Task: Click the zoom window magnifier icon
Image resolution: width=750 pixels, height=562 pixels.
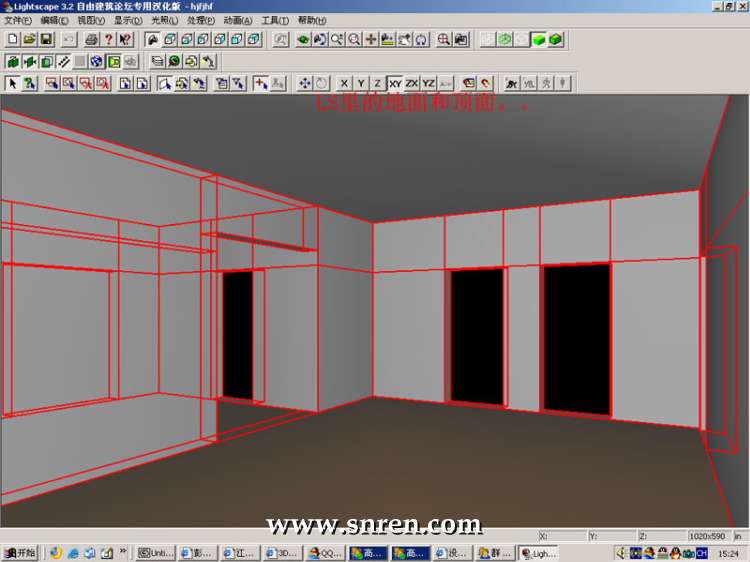Action: 354,39
